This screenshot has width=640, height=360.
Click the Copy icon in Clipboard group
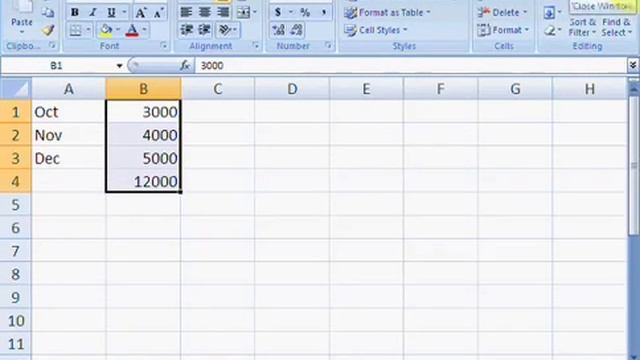[48, 12]
